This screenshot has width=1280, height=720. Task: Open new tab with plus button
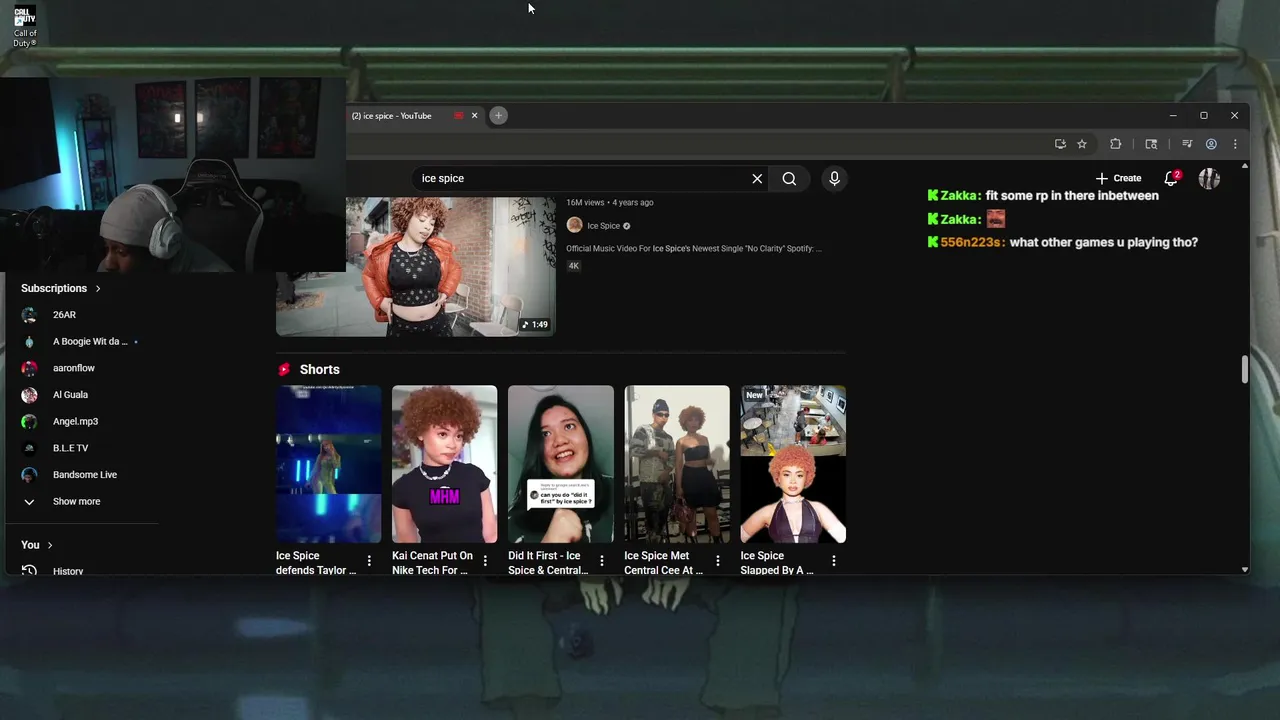coord(498,115)
